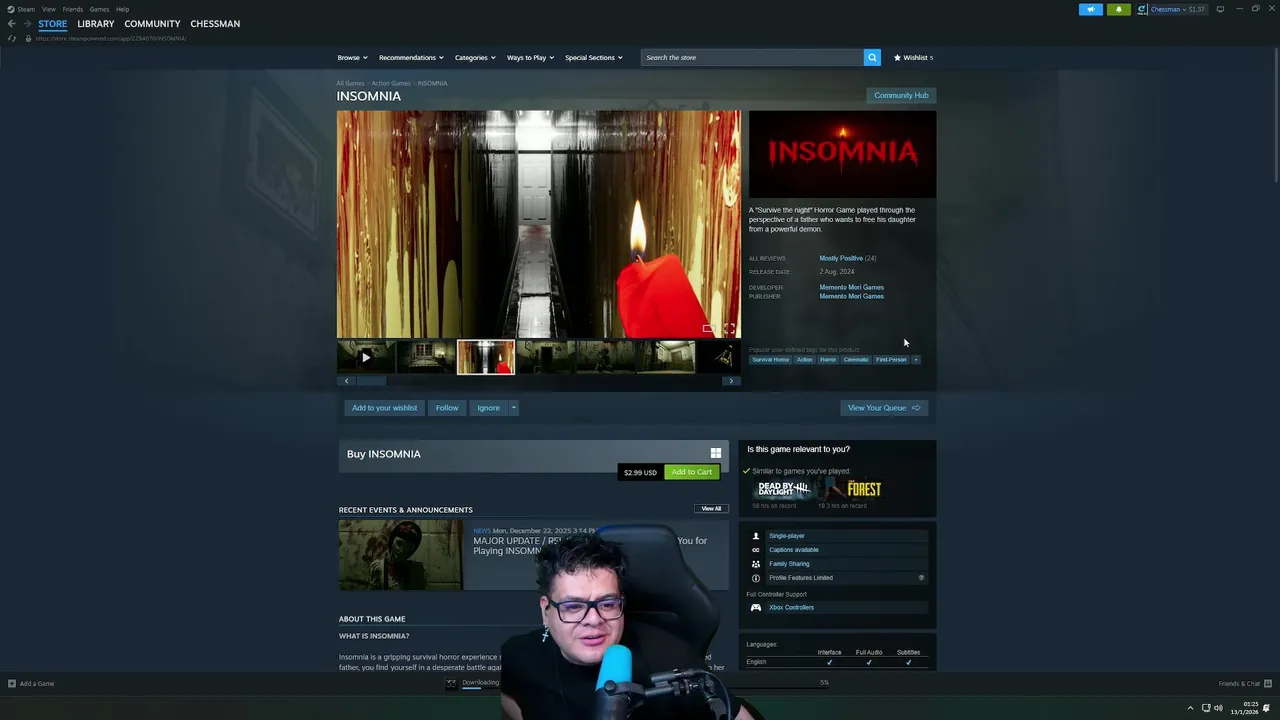Viewport: 1280px width, 720px height.
Task: Switch to the LIBRARY tab
Action: click(96, 23)
